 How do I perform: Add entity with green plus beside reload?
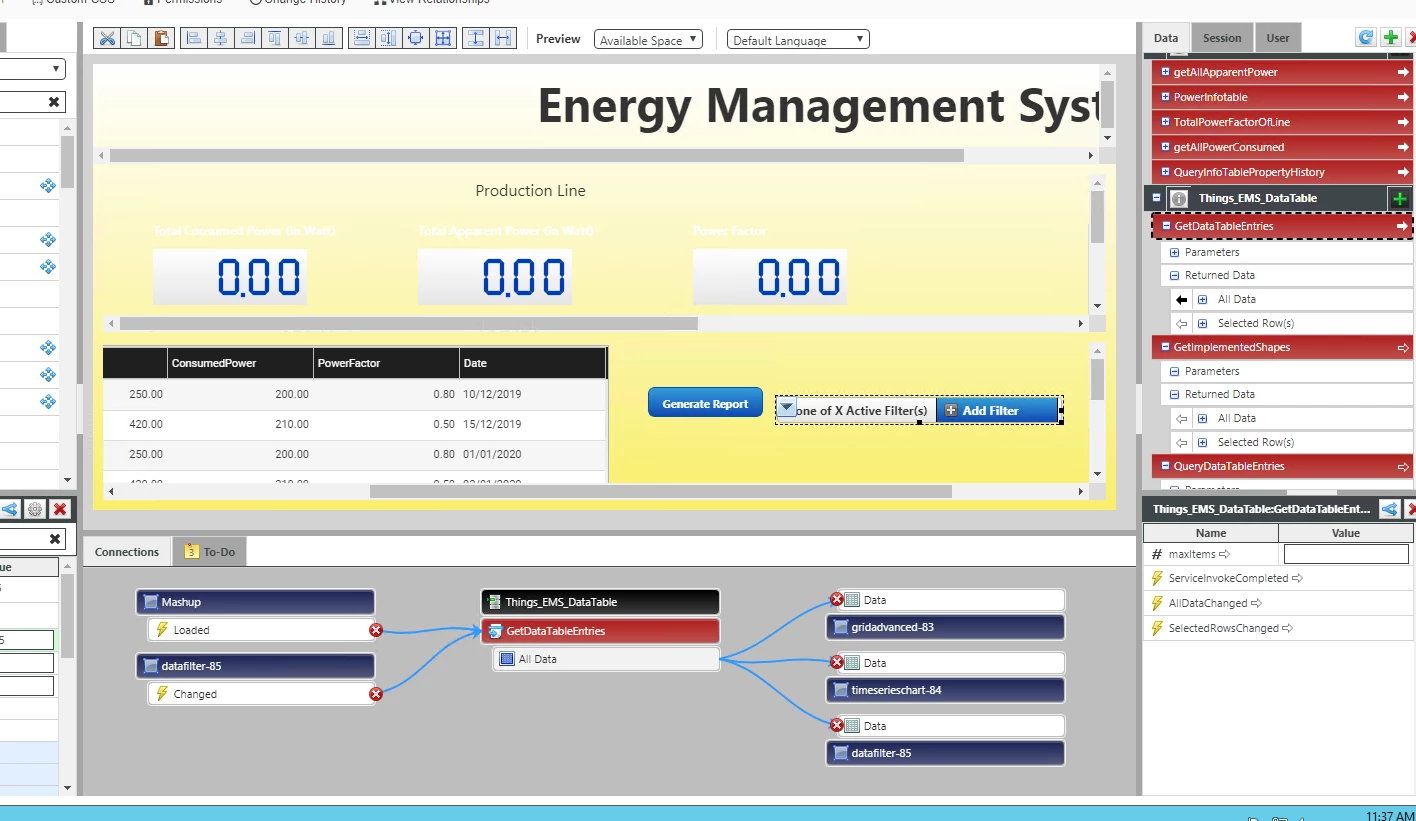click(1391, 38)
